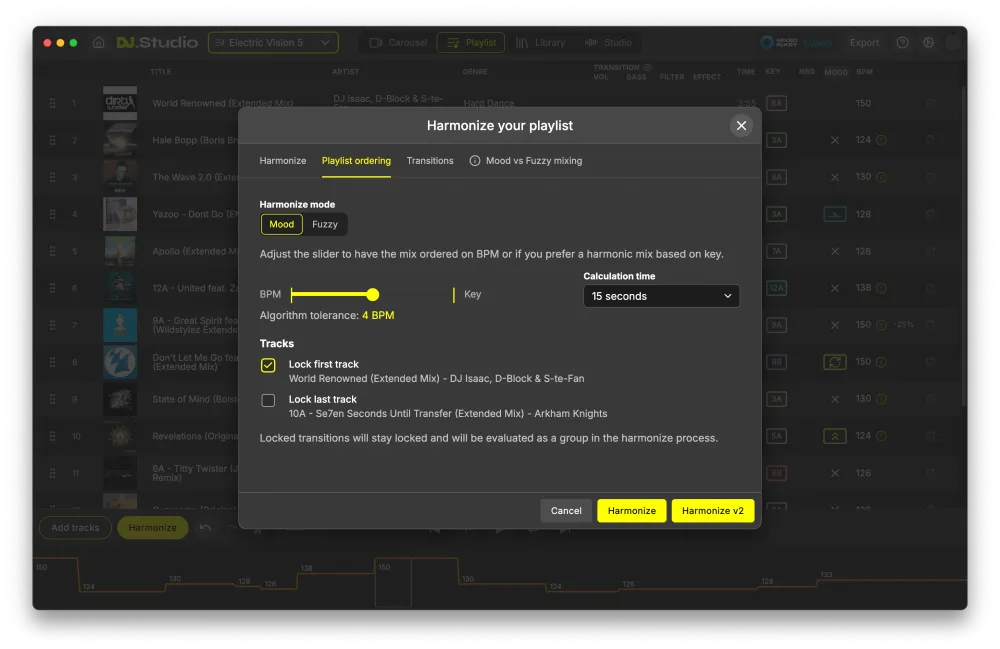The height and width of the screenshot is (649, 1000).
Task: Click the 12A key badge in row 6
Action: click(776, 288)
